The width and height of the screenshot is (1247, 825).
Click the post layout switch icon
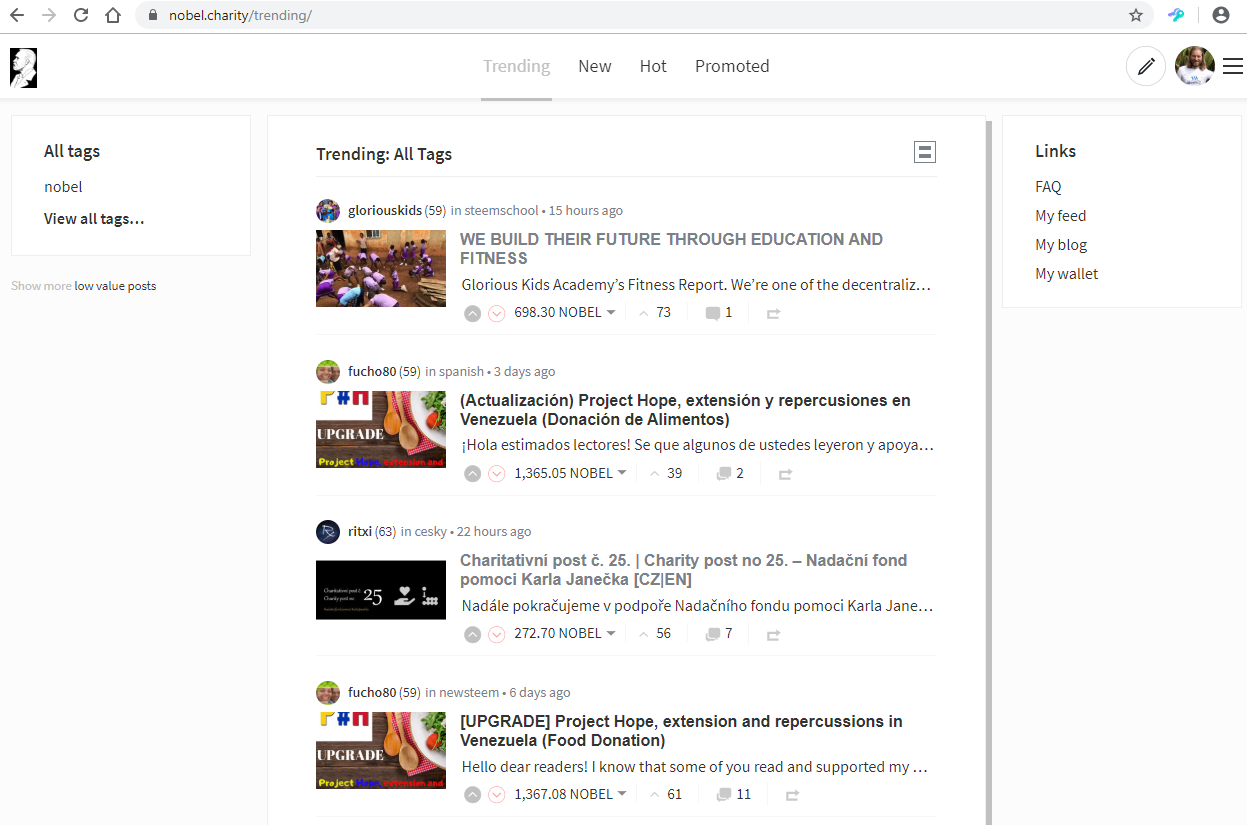(925, 152)
